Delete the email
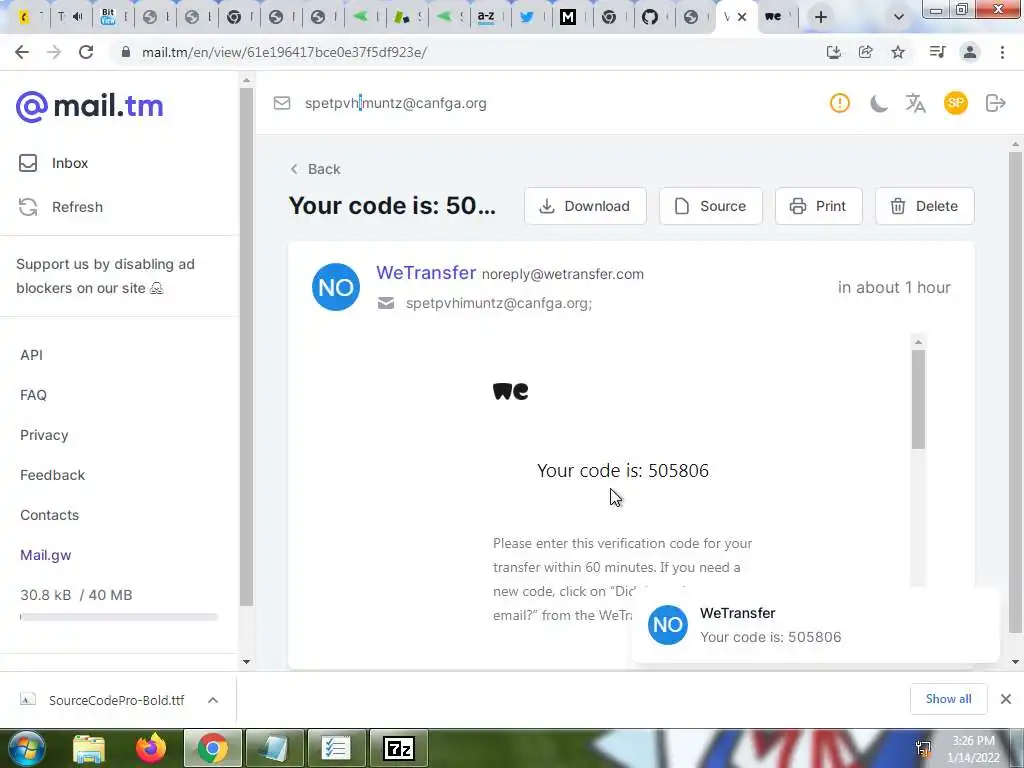This screenshot has width=1024, height=768. 925,206
